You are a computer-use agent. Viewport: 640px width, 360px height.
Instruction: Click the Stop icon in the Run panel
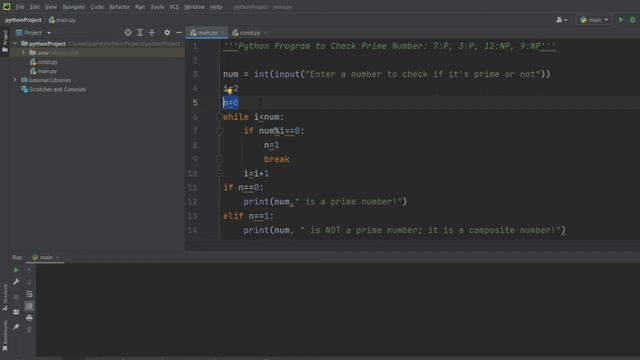pyautogui.click(x=16, y=297)
